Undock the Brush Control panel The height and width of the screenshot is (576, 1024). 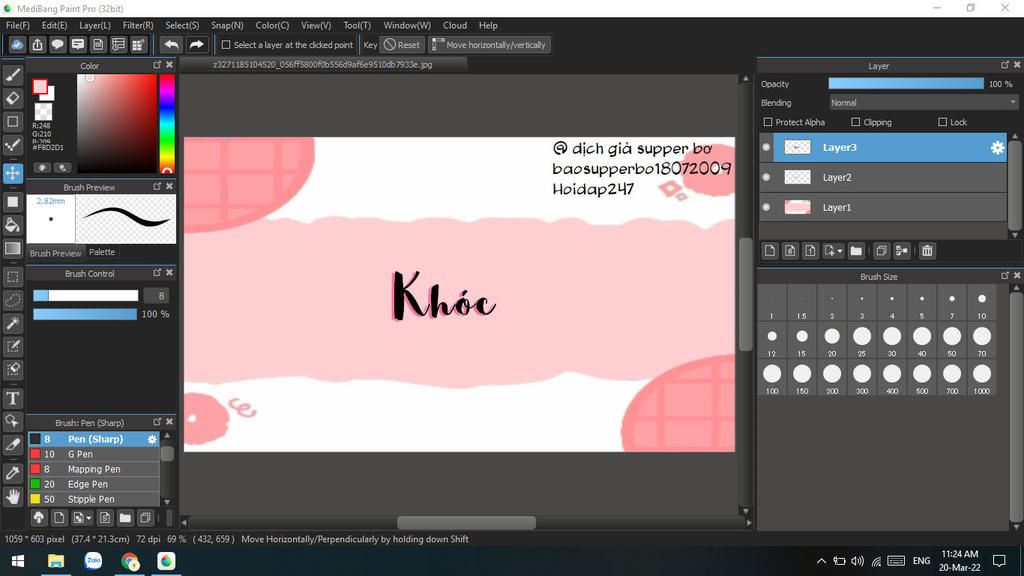click(x=157, y=273)
